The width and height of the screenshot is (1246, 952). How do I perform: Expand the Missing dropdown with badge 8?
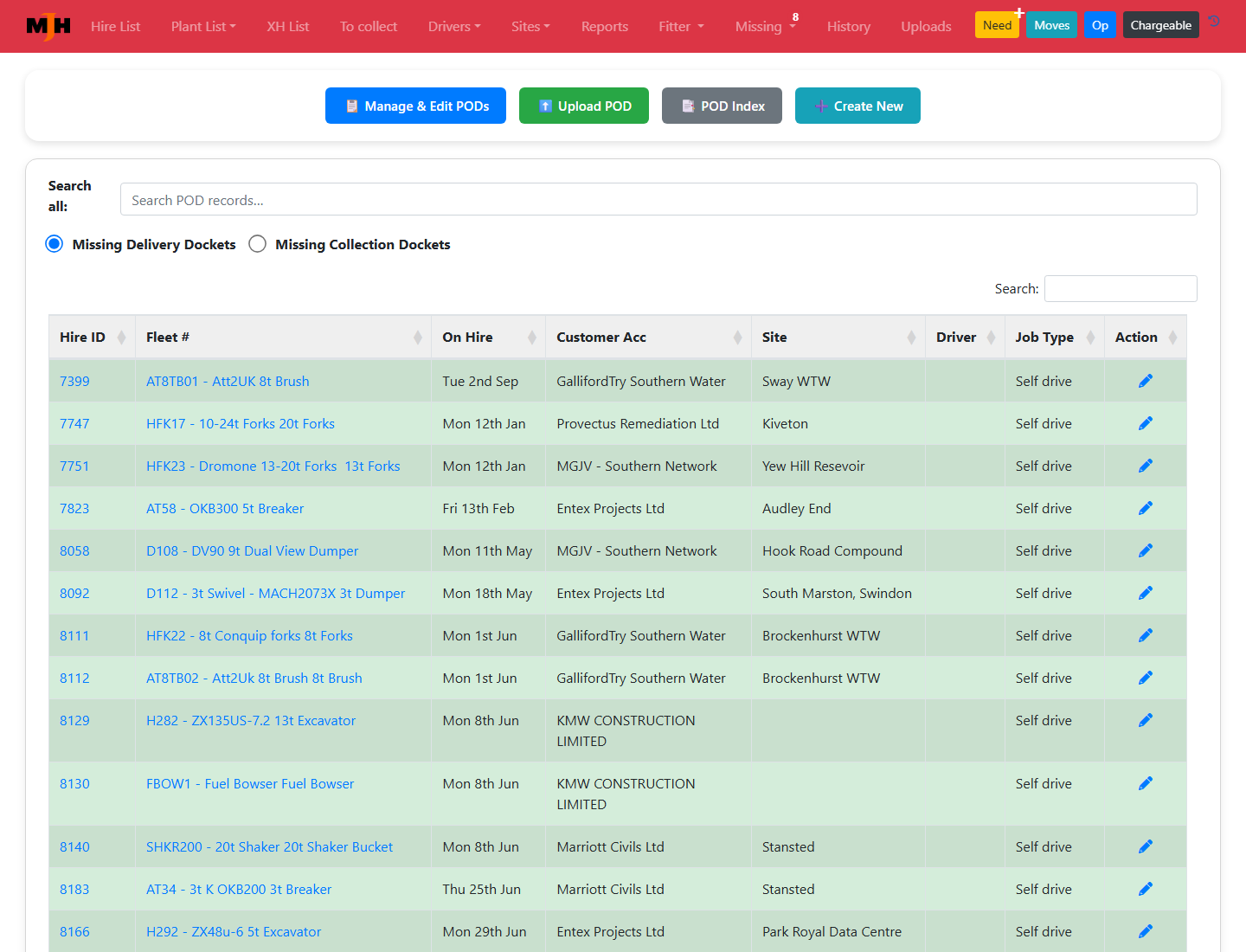coord(765,26)
